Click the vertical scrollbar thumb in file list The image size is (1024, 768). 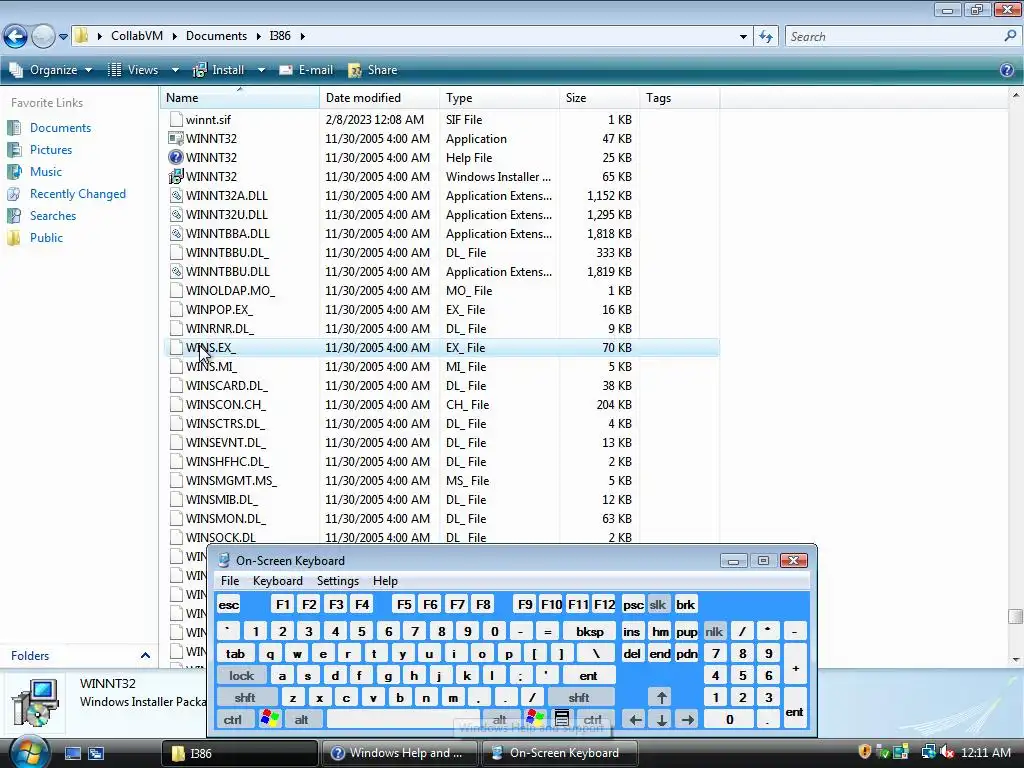(x=1015, y=616)
